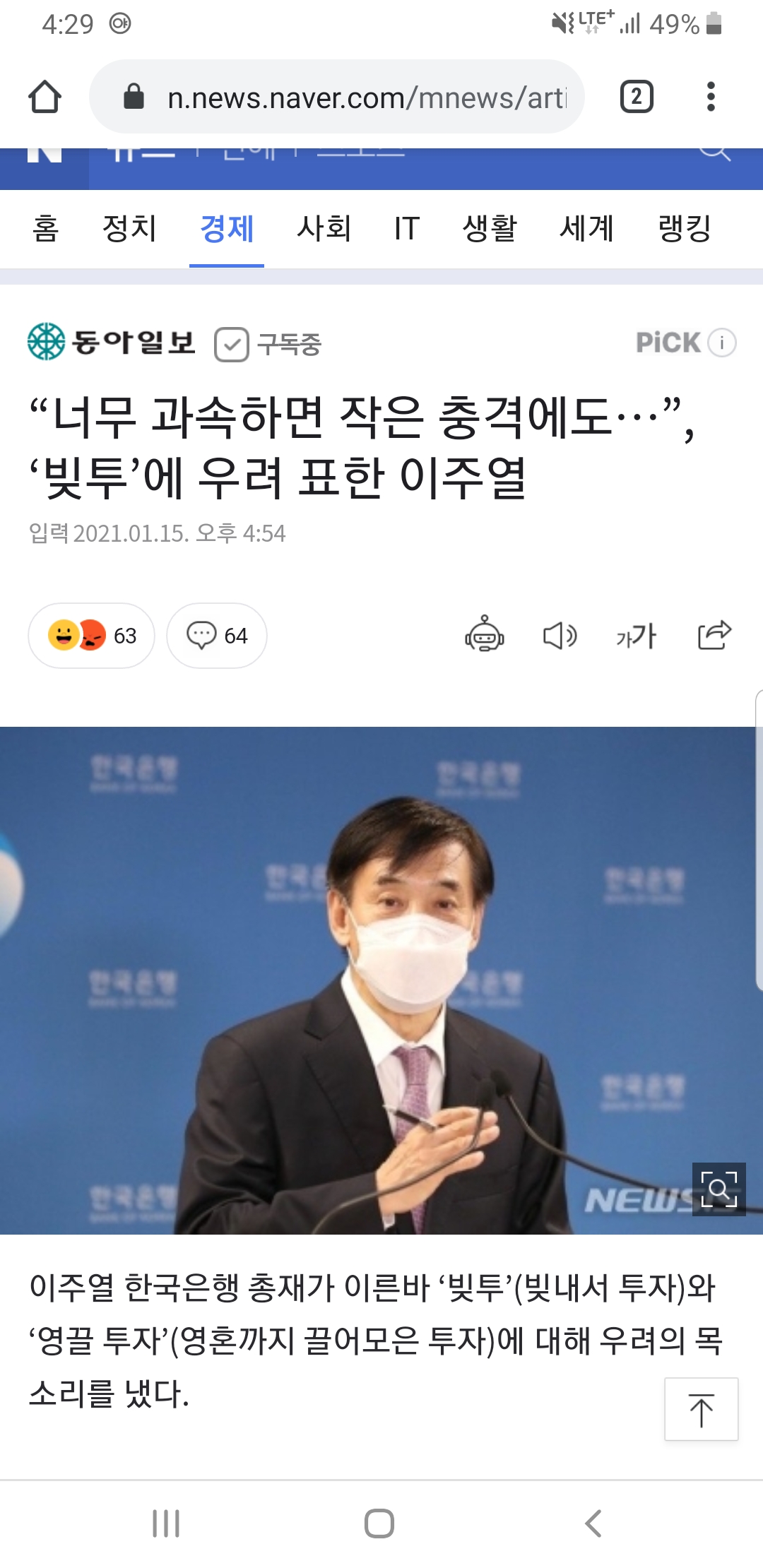Play the article audio via speaker icon
Screen dimensions: 763x1568
pyautogui.click(x=560, y=636)
